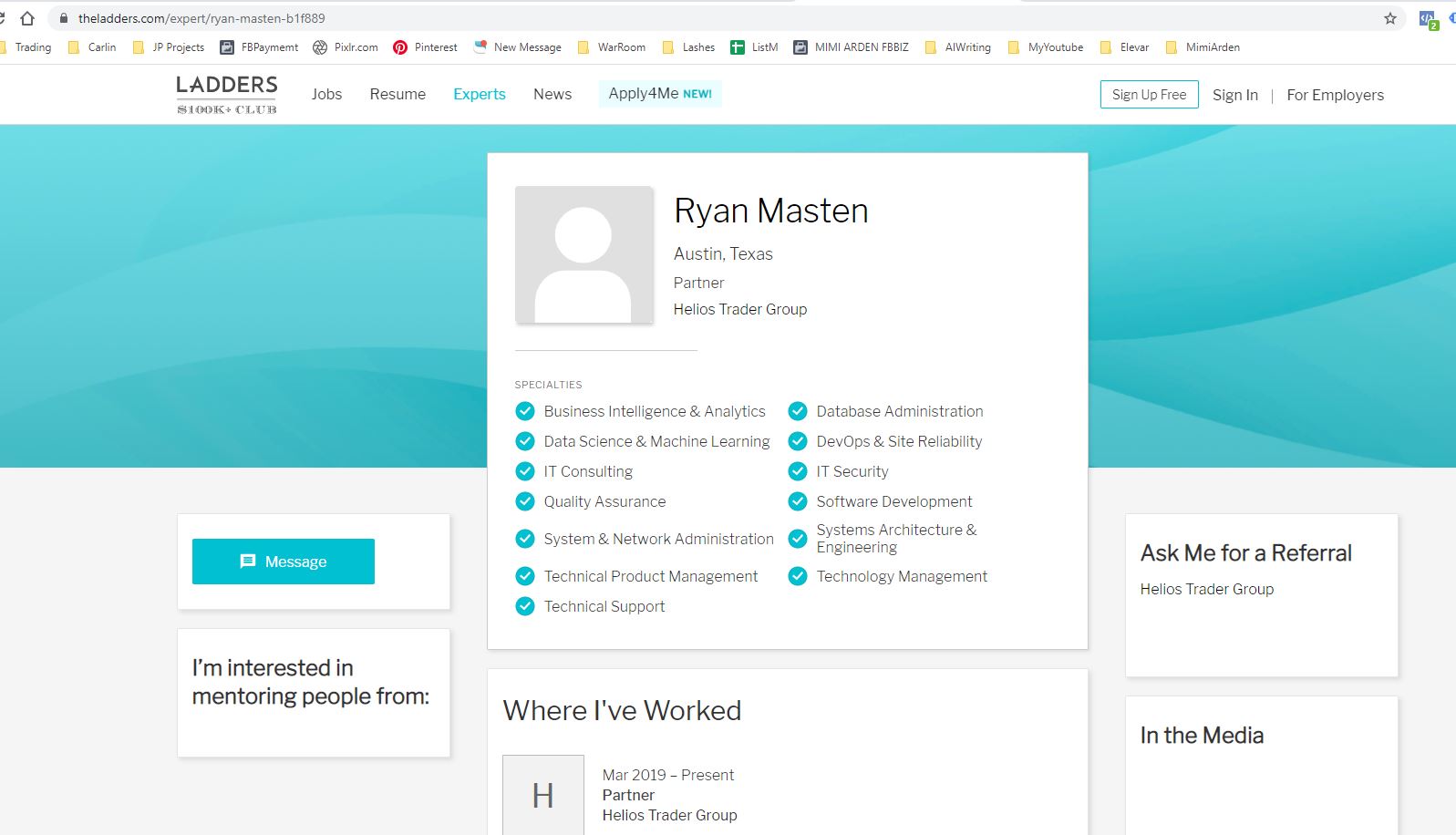The width and height of the screenshot is (1456, 835).
Task: Open the New Message bookmark
Action: [517, 47]
